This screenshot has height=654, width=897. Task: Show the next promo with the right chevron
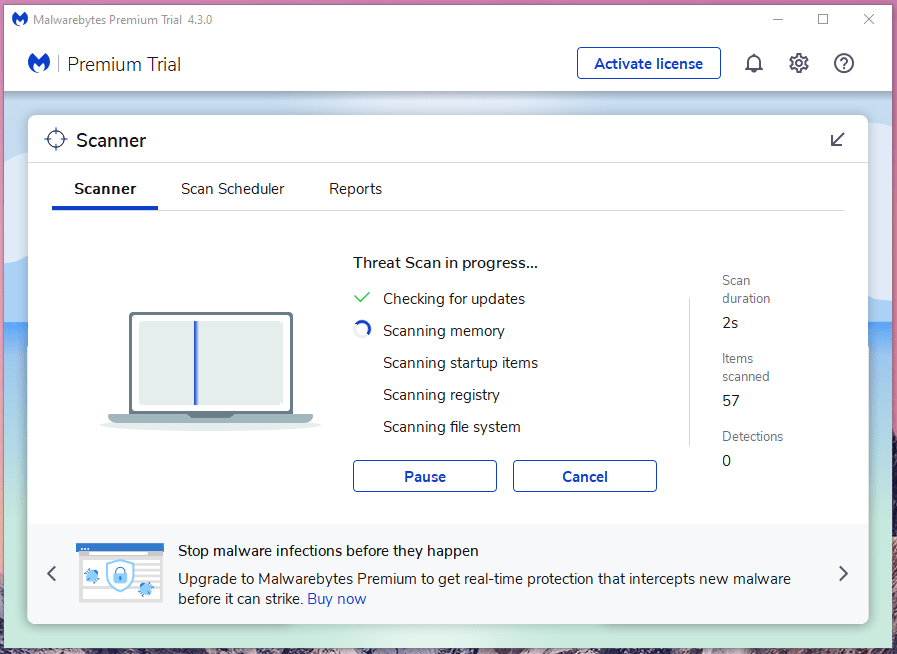click(x=843, y=573)
